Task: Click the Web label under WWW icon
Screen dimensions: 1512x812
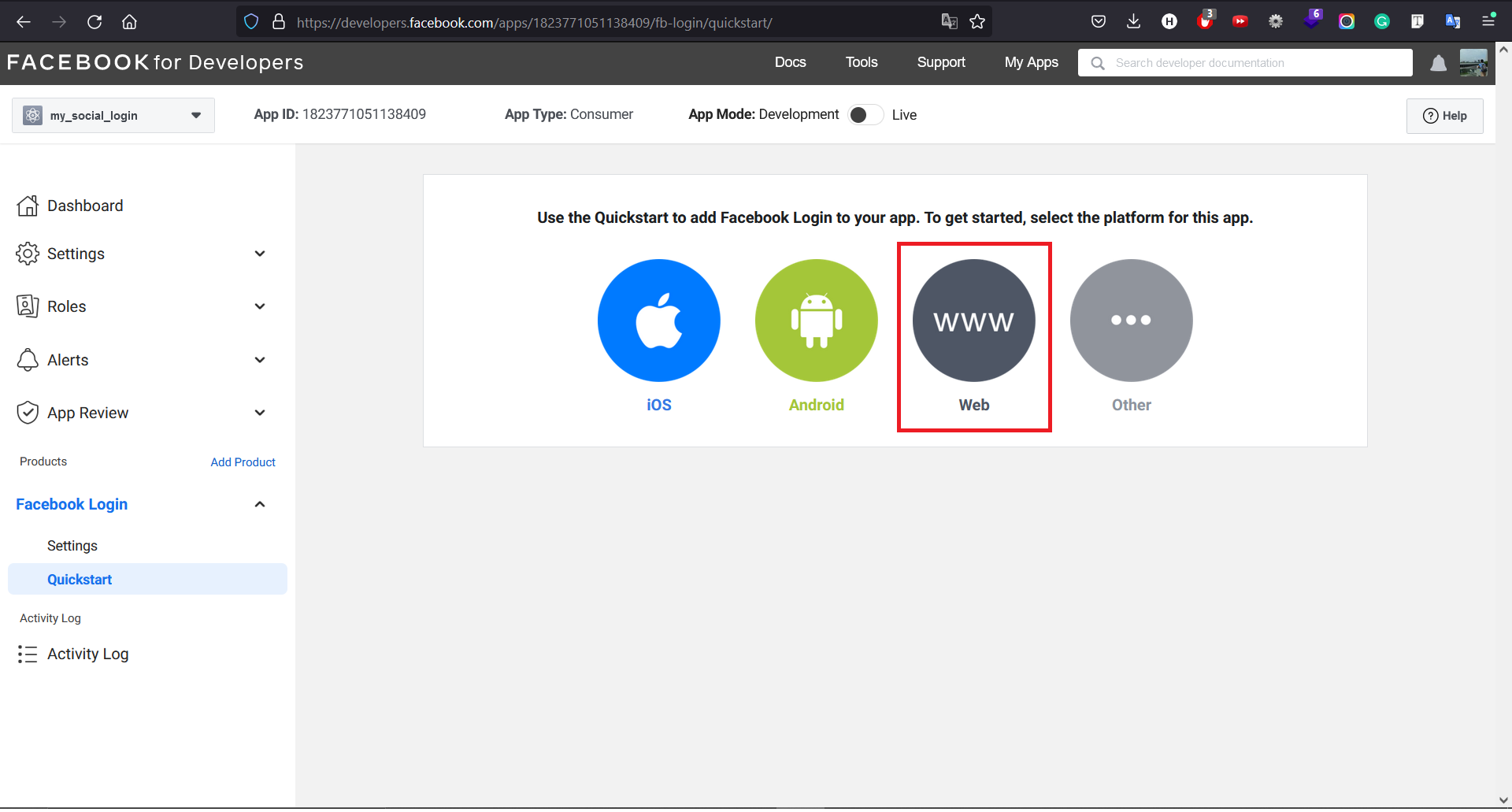Action: (x=974, y=405)
